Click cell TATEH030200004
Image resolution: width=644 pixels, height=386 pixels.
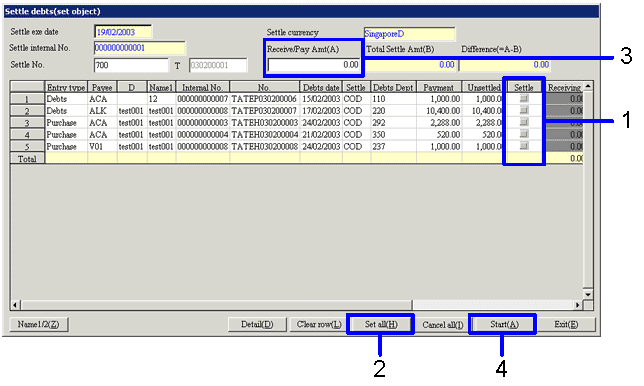[x=264, y=135]
